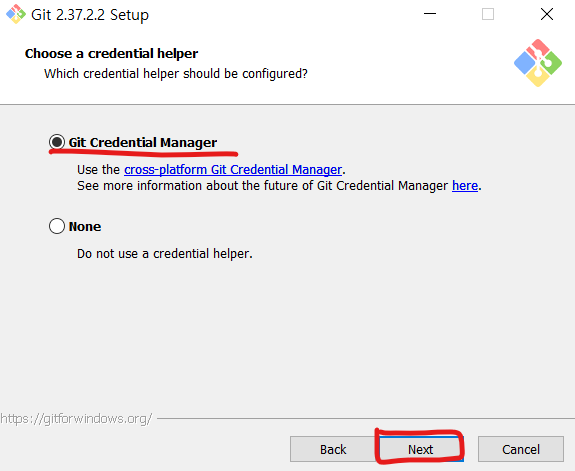
Task: Close the Git Setup window
Action: click(546, 14)
